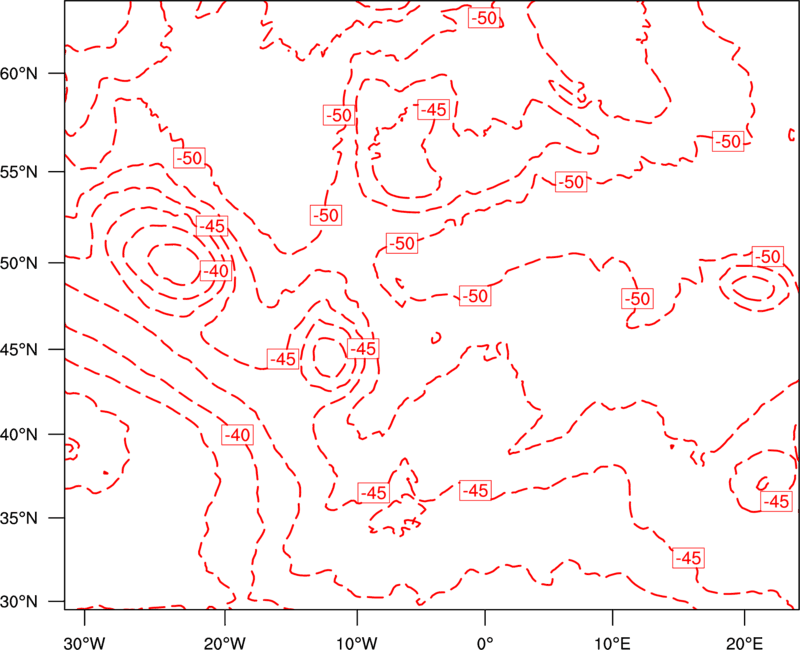Click the -40 contour label near 40°N latitude
The height and width of the screenshot is (650, 800).
[x=238, y=435]
